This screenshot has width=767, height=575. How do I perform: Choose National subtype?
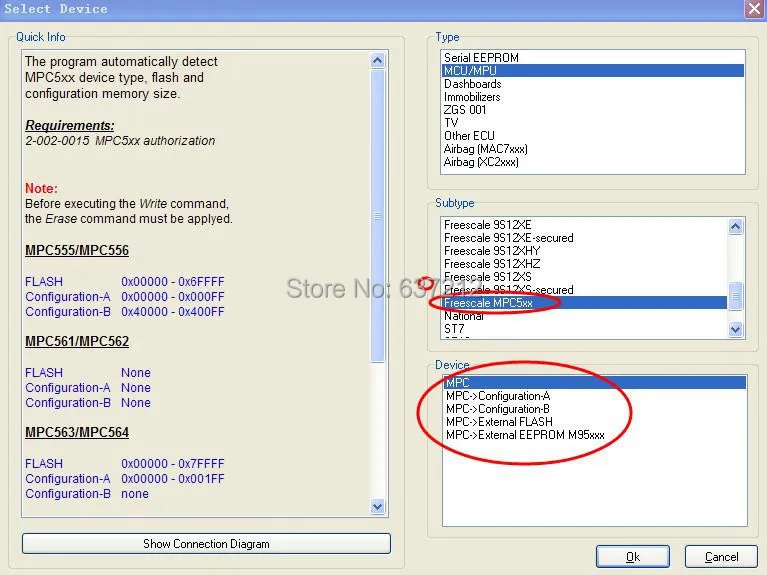tap(585, 316)
